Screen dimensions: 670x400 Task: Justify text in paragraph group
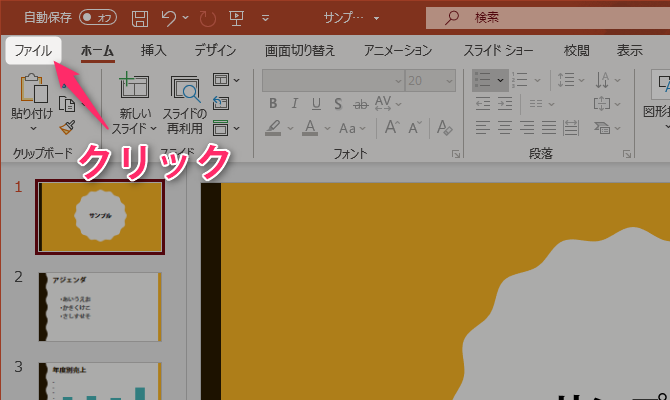tap(549, 128)
